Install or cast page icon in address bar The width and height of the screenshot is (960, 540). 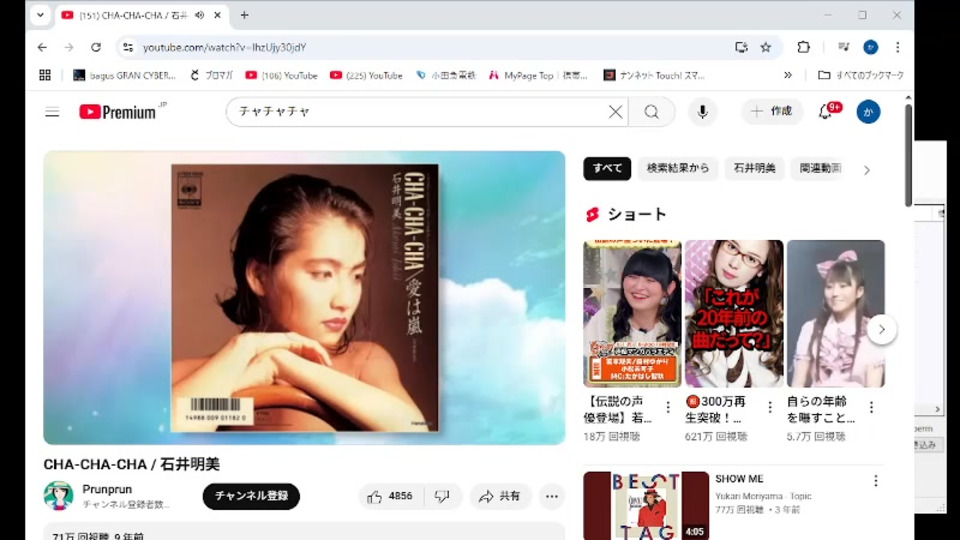pyautogui.click(x=741, y=47)
